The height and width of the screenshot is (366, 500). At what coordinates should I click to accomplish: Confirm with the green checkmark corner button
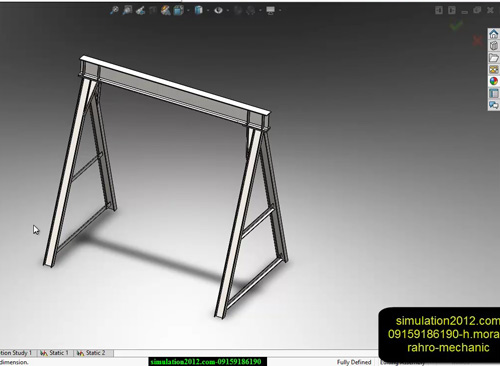click(x=456, y=24)
